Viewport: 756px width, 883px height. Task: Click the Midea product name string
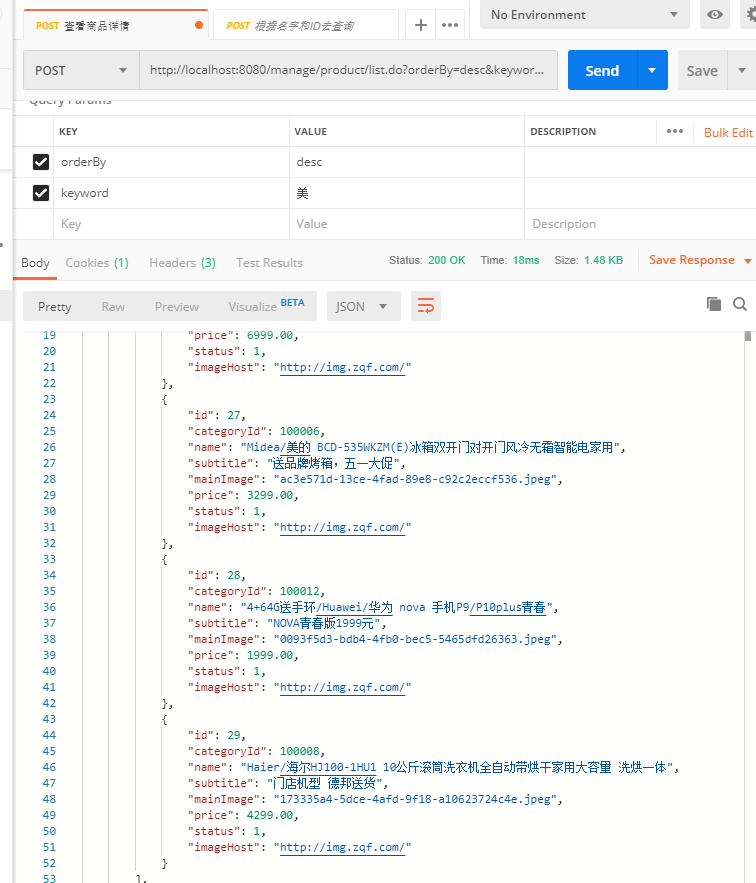coord(430,448)
